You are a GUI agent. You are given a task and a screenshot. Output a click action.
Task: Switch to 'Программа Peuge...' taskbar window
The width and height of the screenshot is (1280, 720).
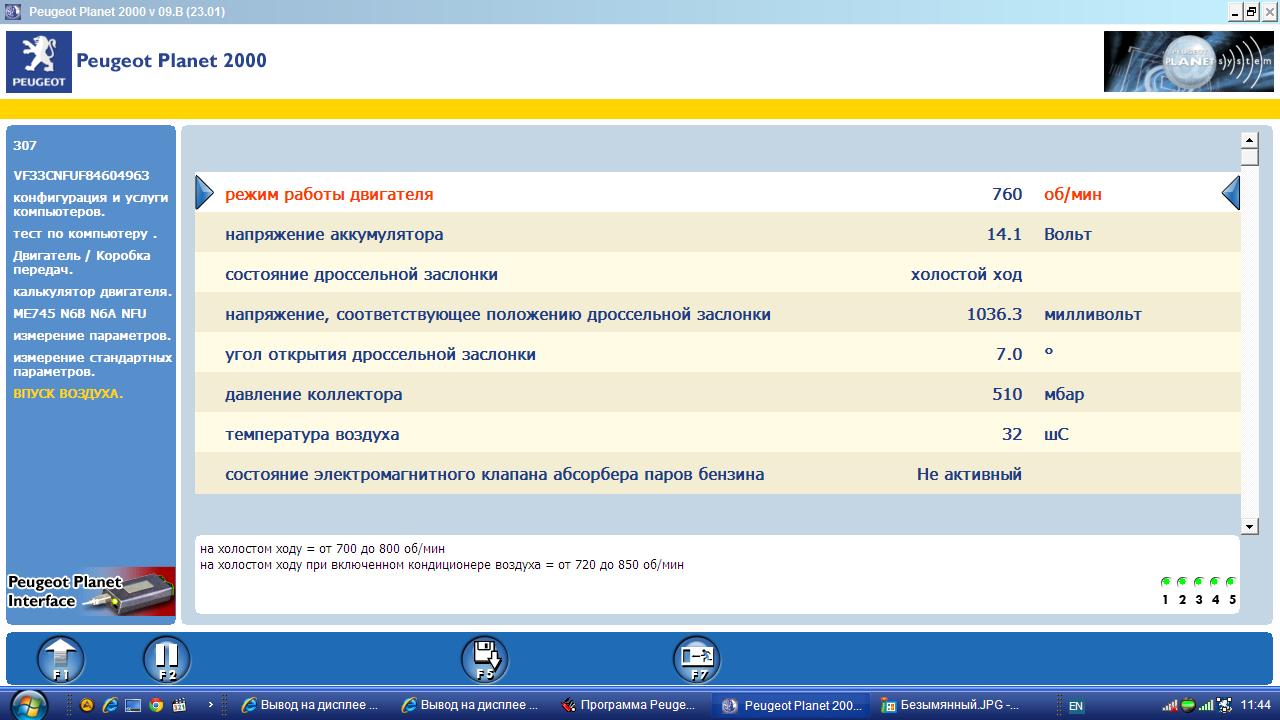pyautogui.click(x=631, y=705)
